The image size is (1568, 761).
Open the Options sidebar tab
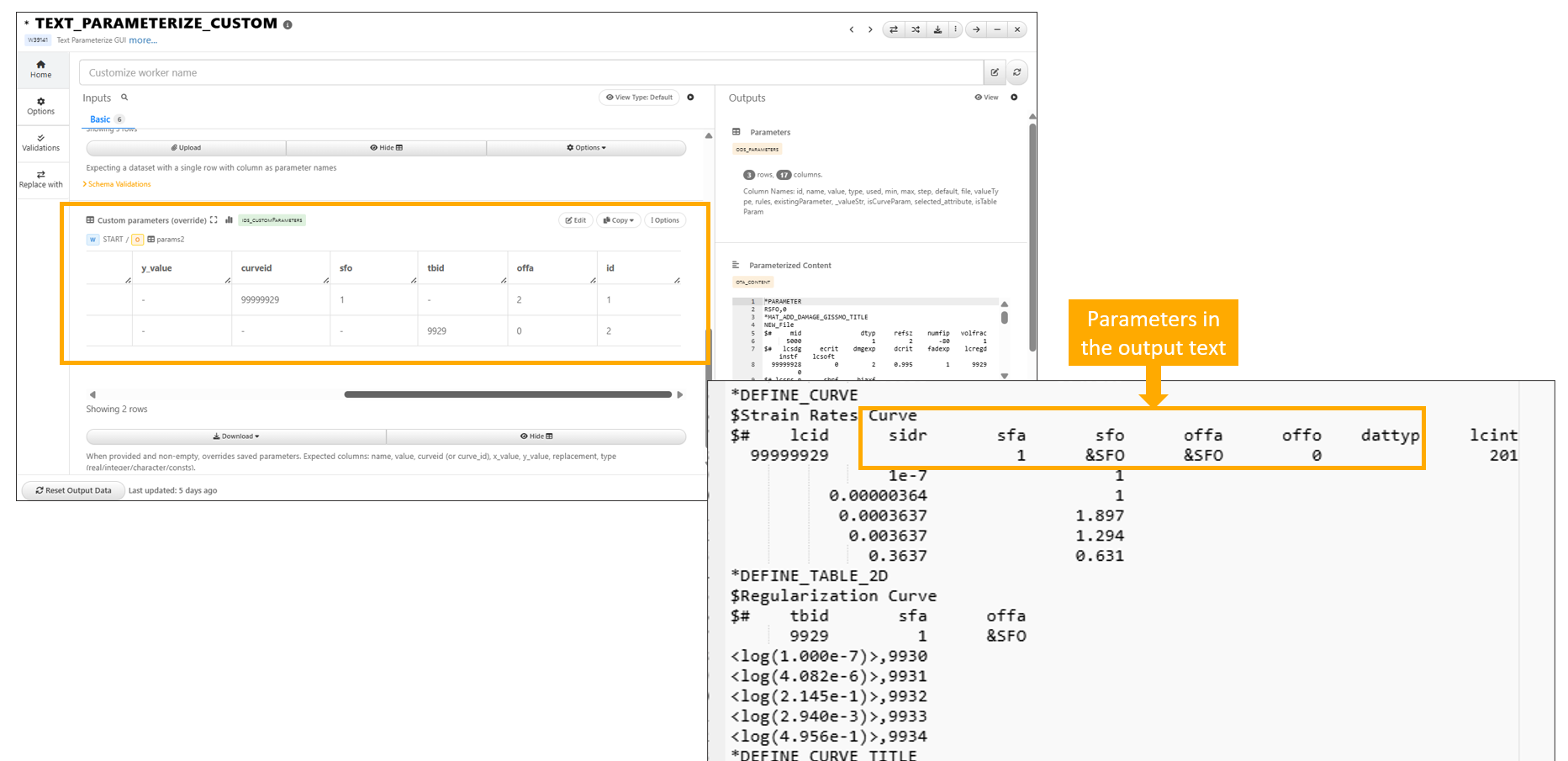40,106
